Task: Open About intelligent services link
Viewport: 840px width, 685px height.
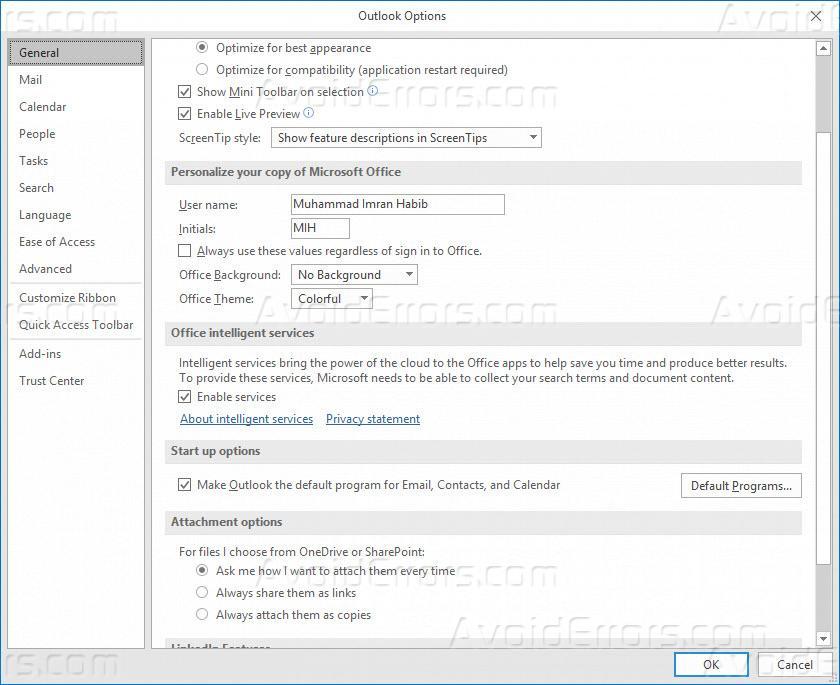Action: pos(246,419)
